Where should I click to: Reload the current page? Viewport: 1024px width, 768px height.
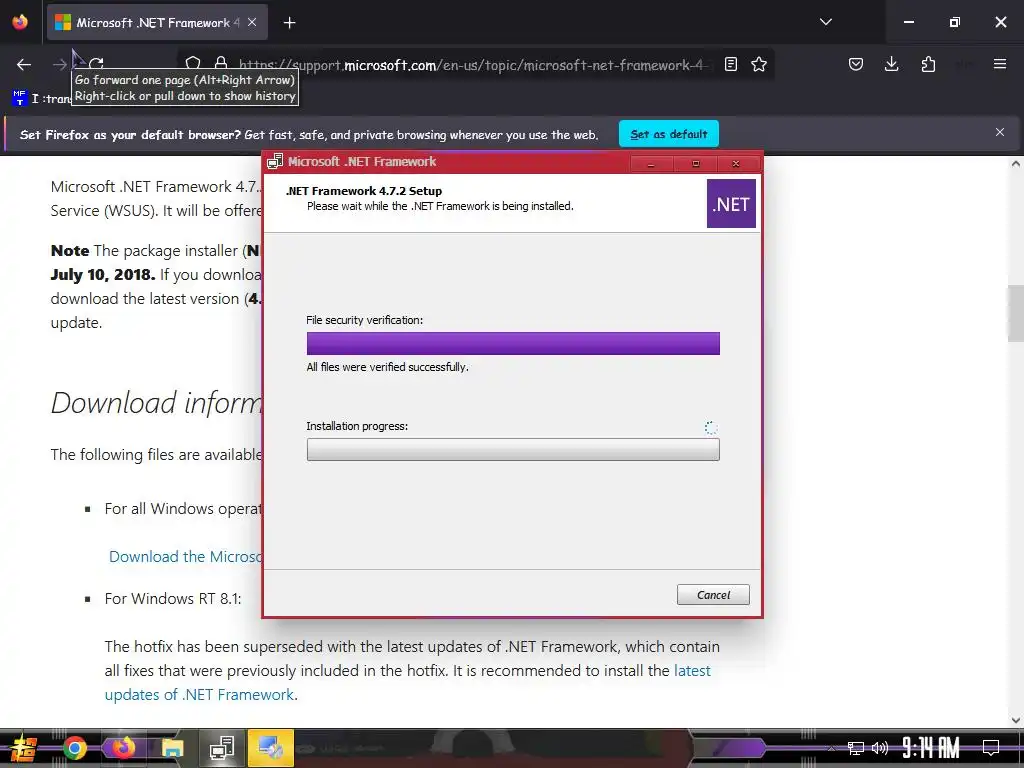pyautogui.click(x=97, y=64)
